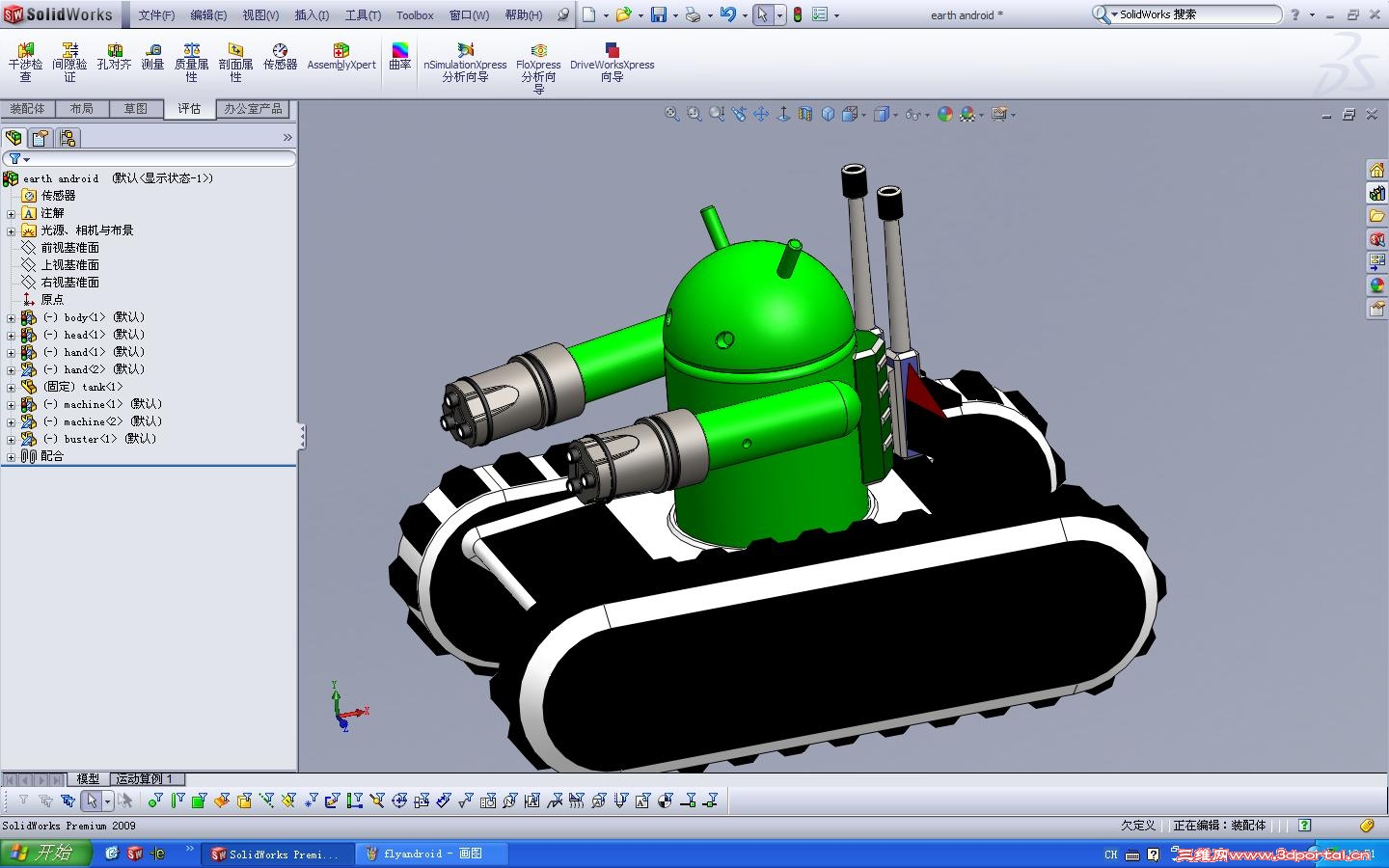Toggle the filter center of mass selection
Image resolution: width=1389 pixels, height=868 pixels.
coord(666,800)
